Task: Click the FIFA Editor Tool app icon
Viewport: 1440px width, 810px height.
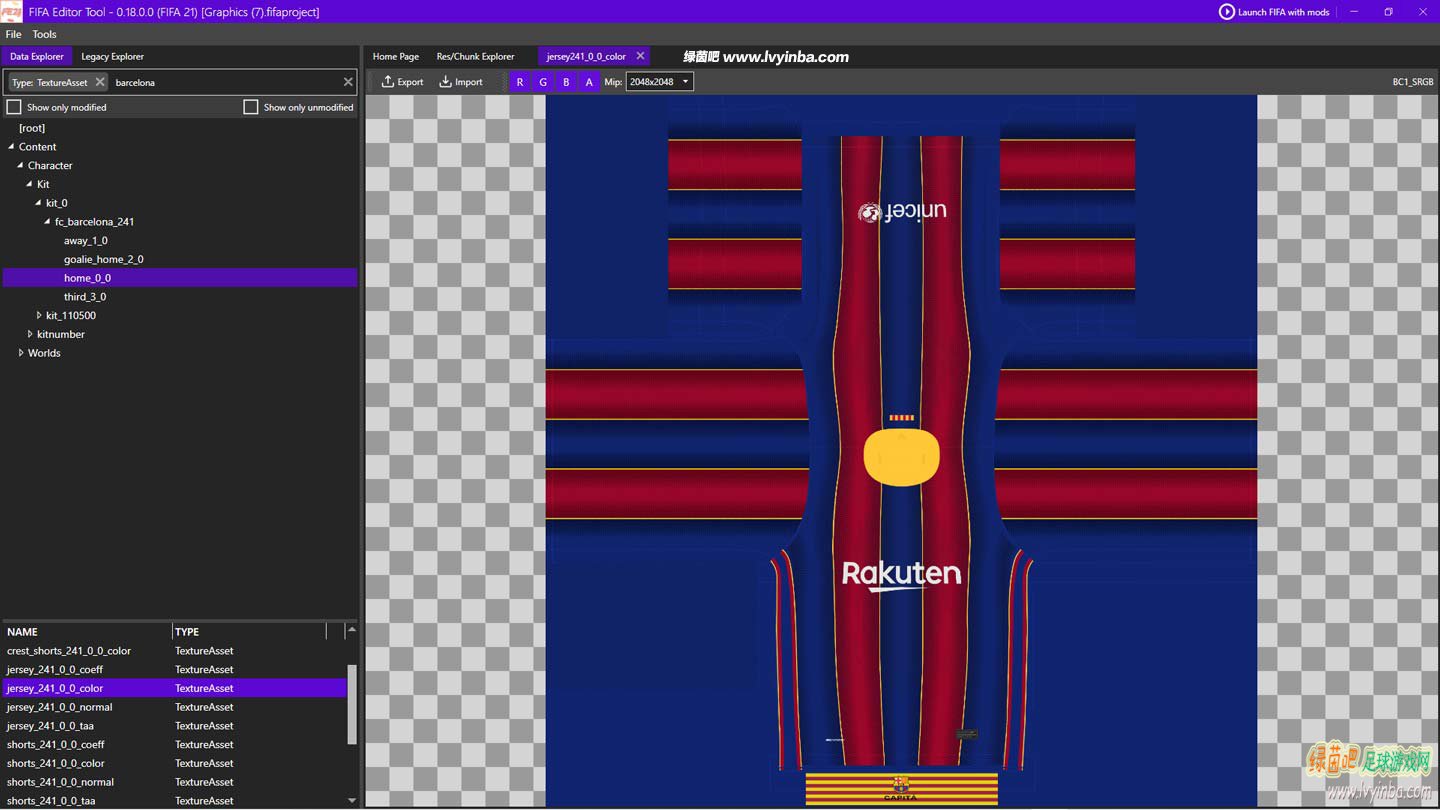Action: pyautogui.click(x=11, y=11)
